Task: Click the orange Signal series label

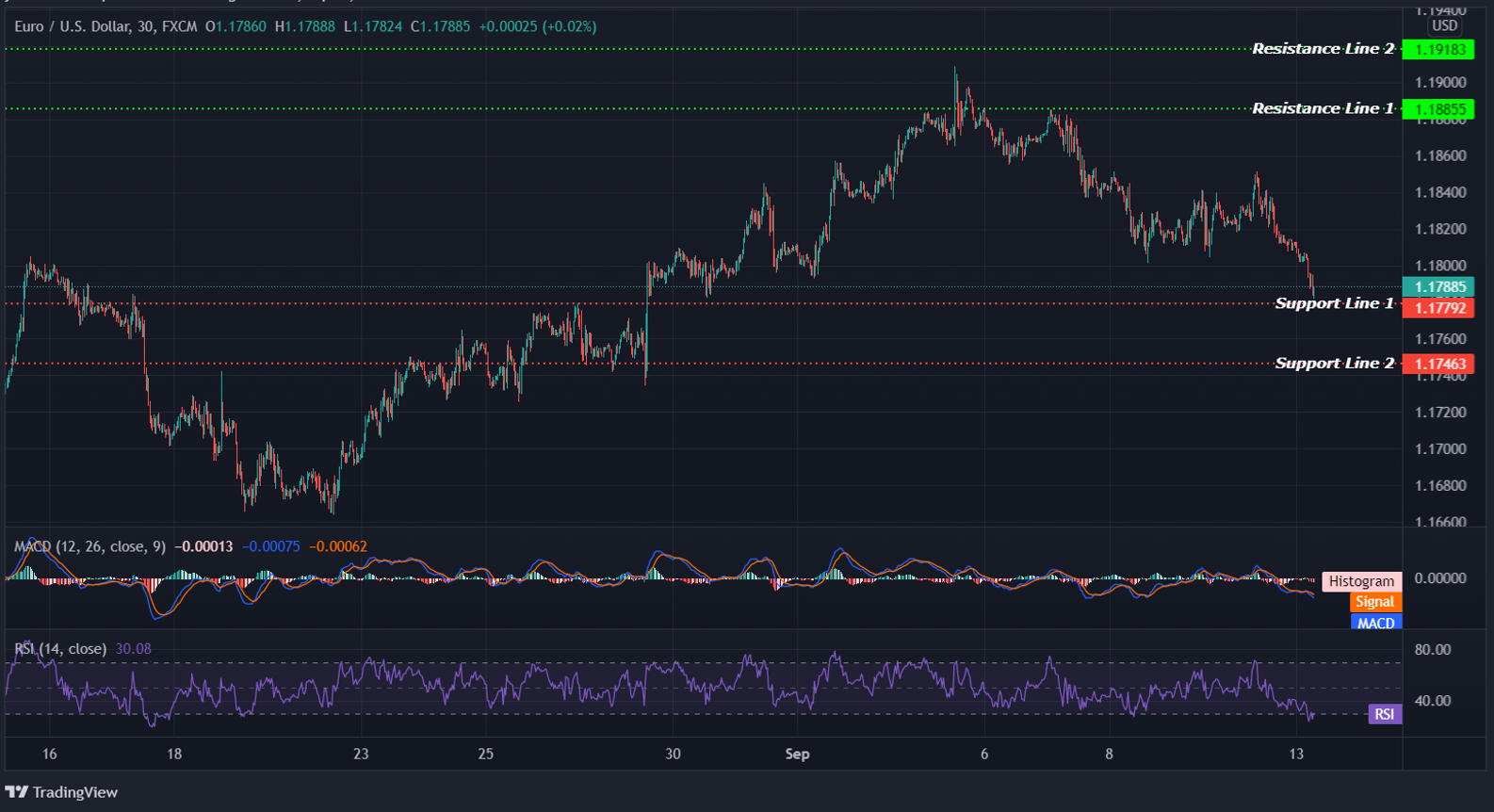Action: (x=1374, y=602)
